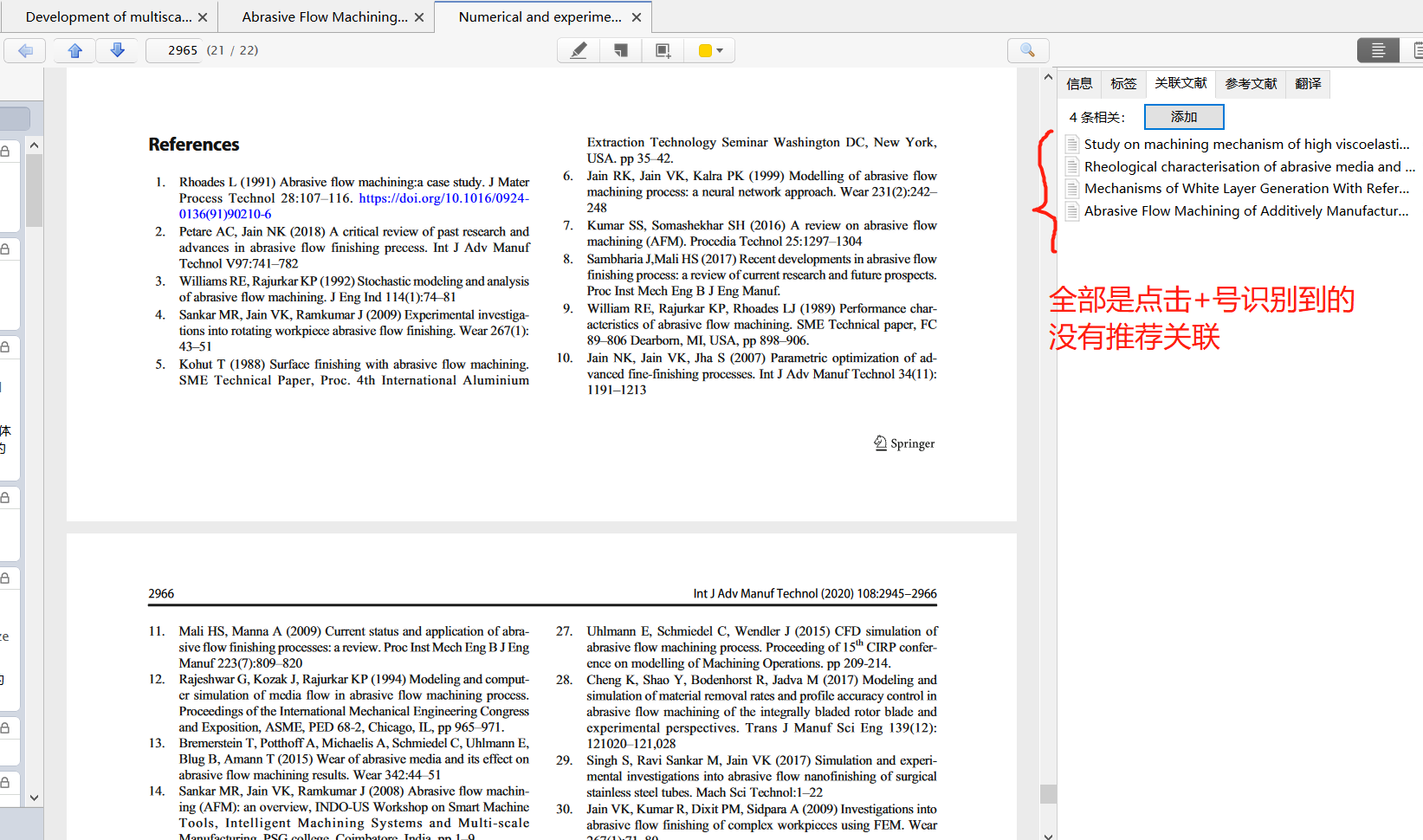
Task: Select the area selection annotation tool
Action: pyautogui.click(x=663, y=50)
